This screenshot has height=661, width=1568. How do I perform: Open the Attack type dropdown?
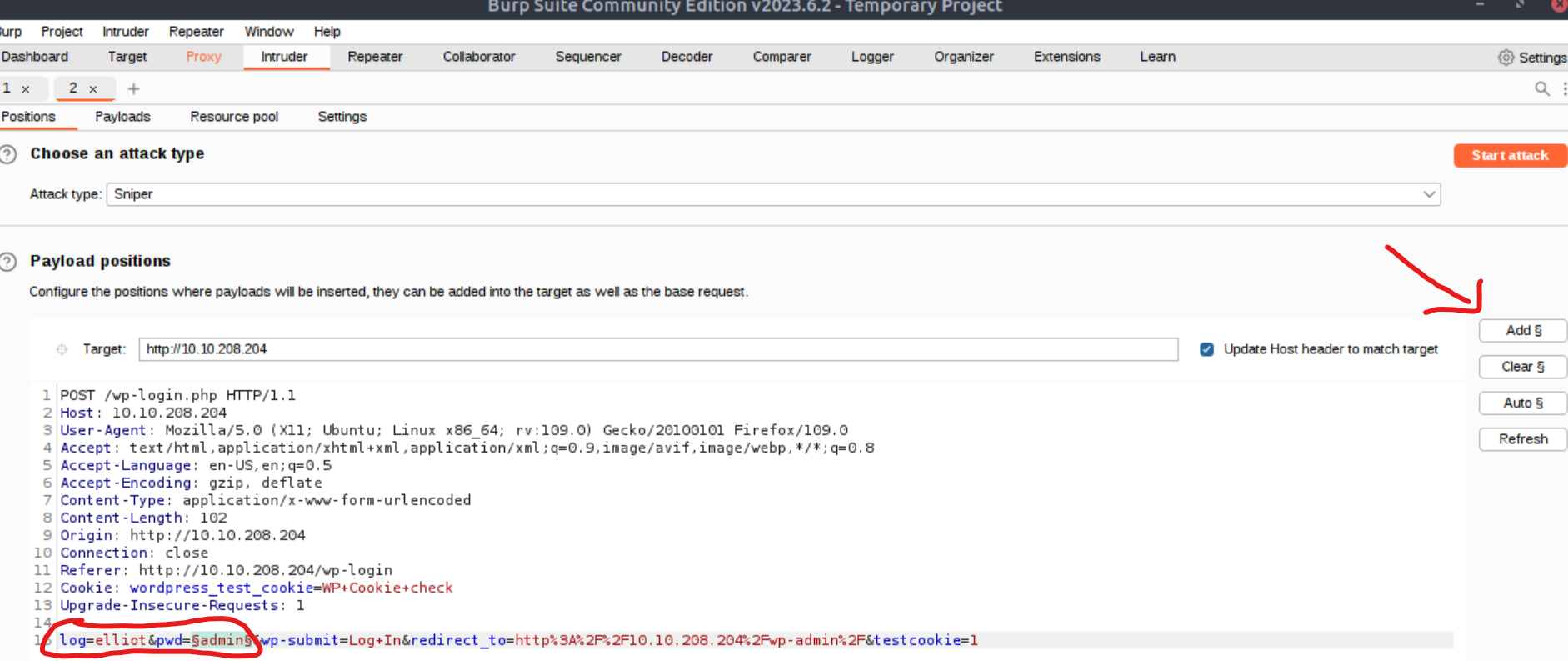point(773,194)
